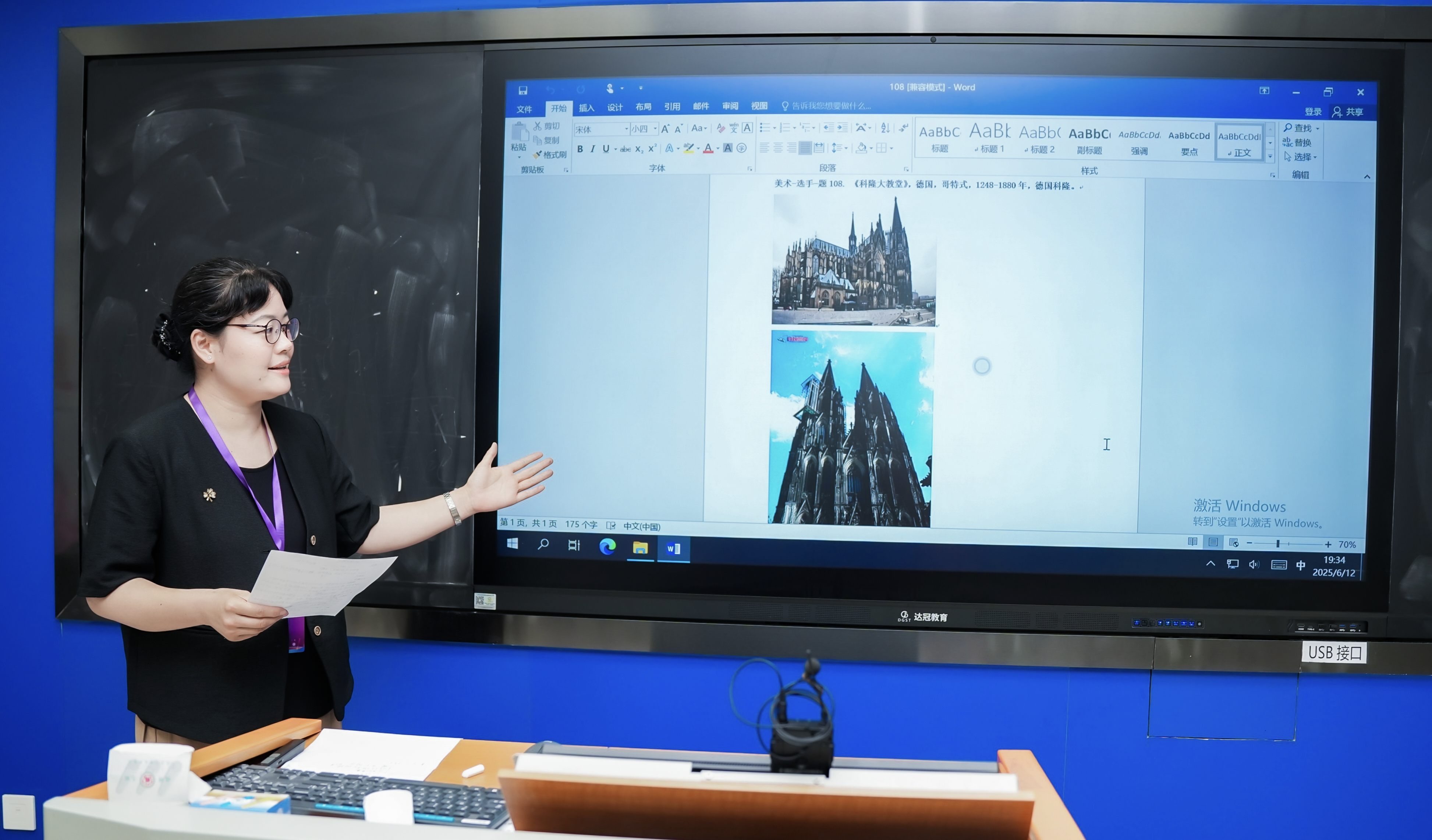Open the font size dropdown (小四)

pyautogui.click(x=655, y=129)
